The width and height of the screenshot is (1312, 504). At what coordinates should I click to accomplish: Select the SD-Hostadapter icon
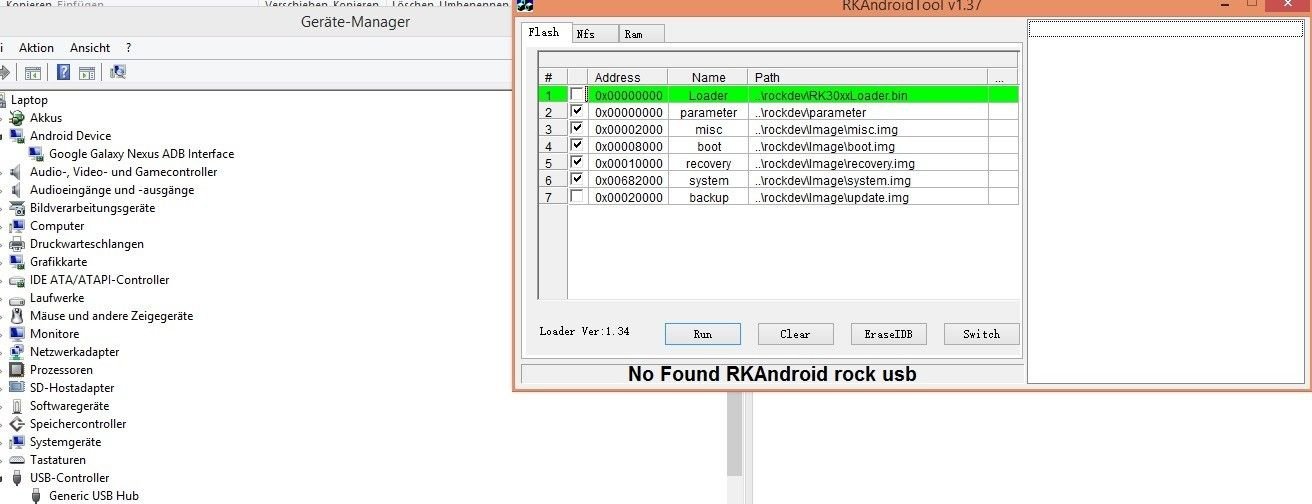[x=18, y=388]
